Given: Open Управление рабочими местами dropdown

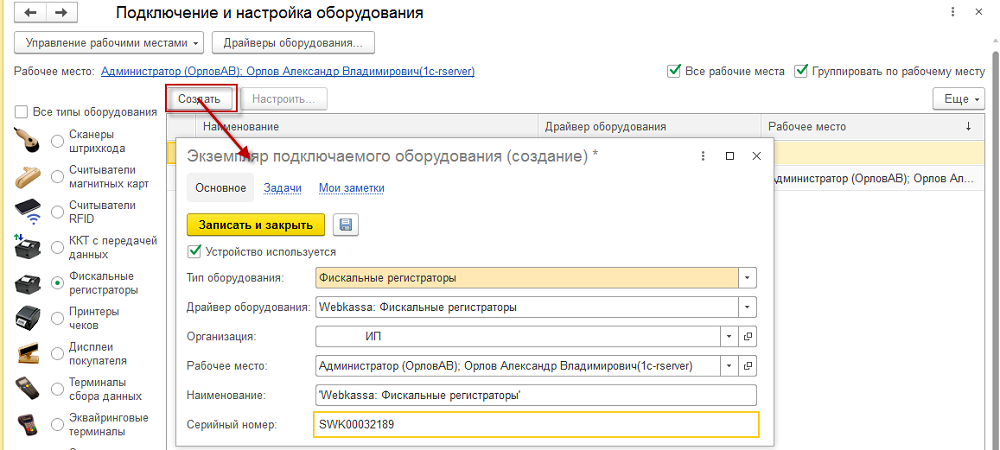Looking at the screenshot, I should point(108,43).
